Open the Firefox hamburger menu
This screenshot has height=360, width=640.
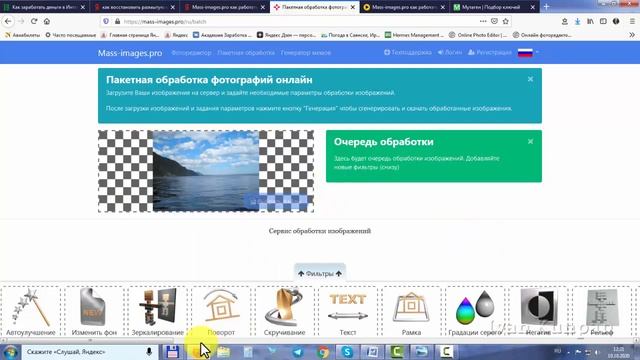(632, 21)
